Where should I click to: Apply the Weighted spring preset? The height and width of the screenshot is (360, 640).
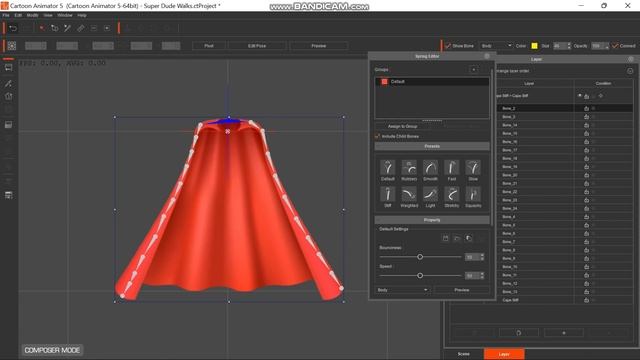point(409,194)
